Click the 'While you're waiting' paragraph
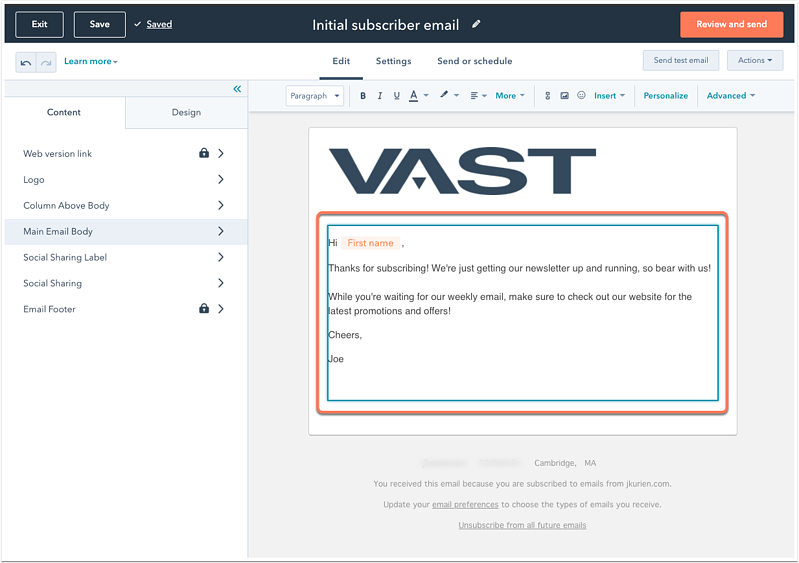 click(x=510, y=304)
